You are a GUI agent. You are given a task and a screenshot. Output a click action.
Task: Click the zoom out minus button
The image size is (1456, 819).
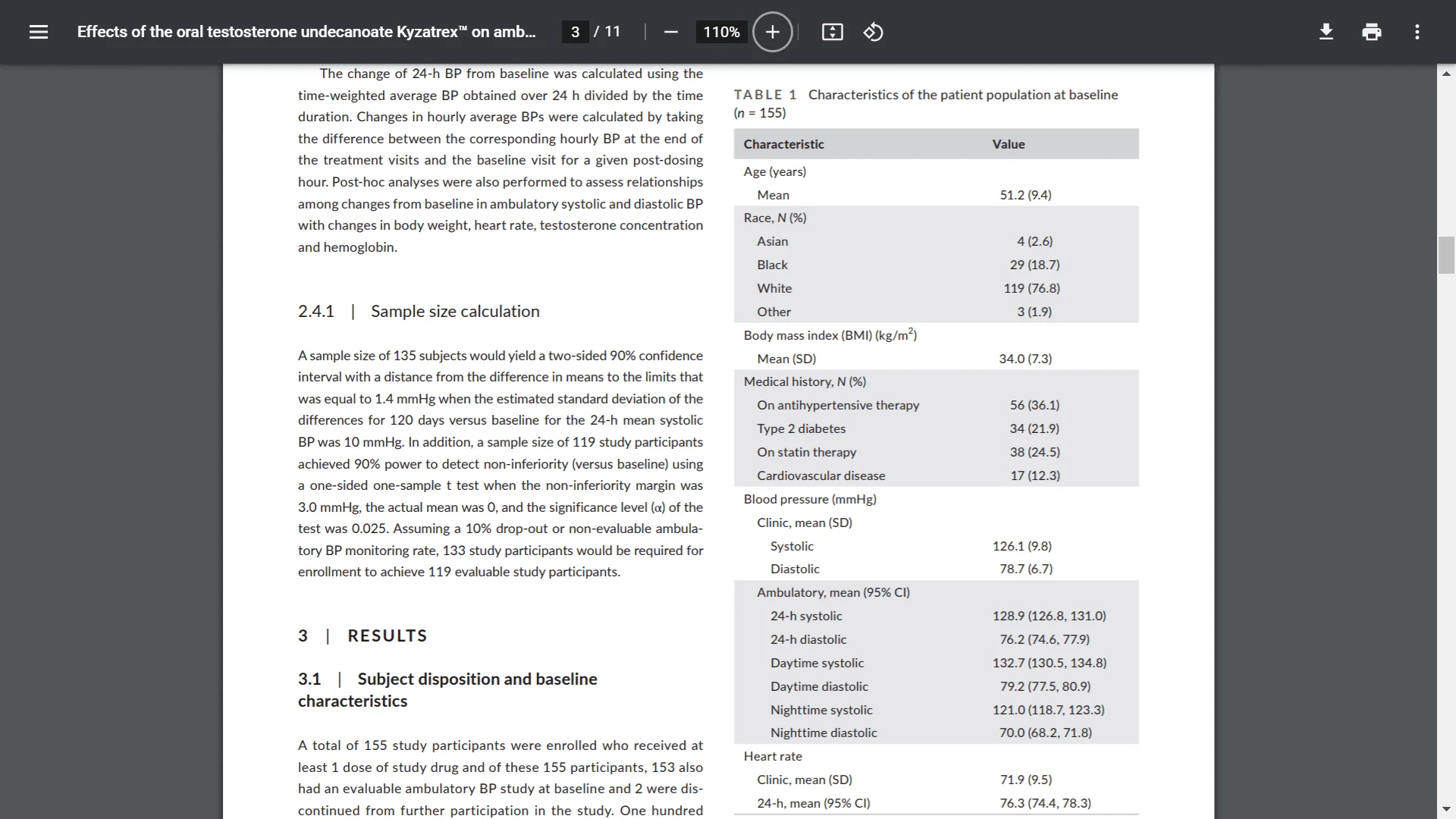pyautogui.click(x=670, y=32)
